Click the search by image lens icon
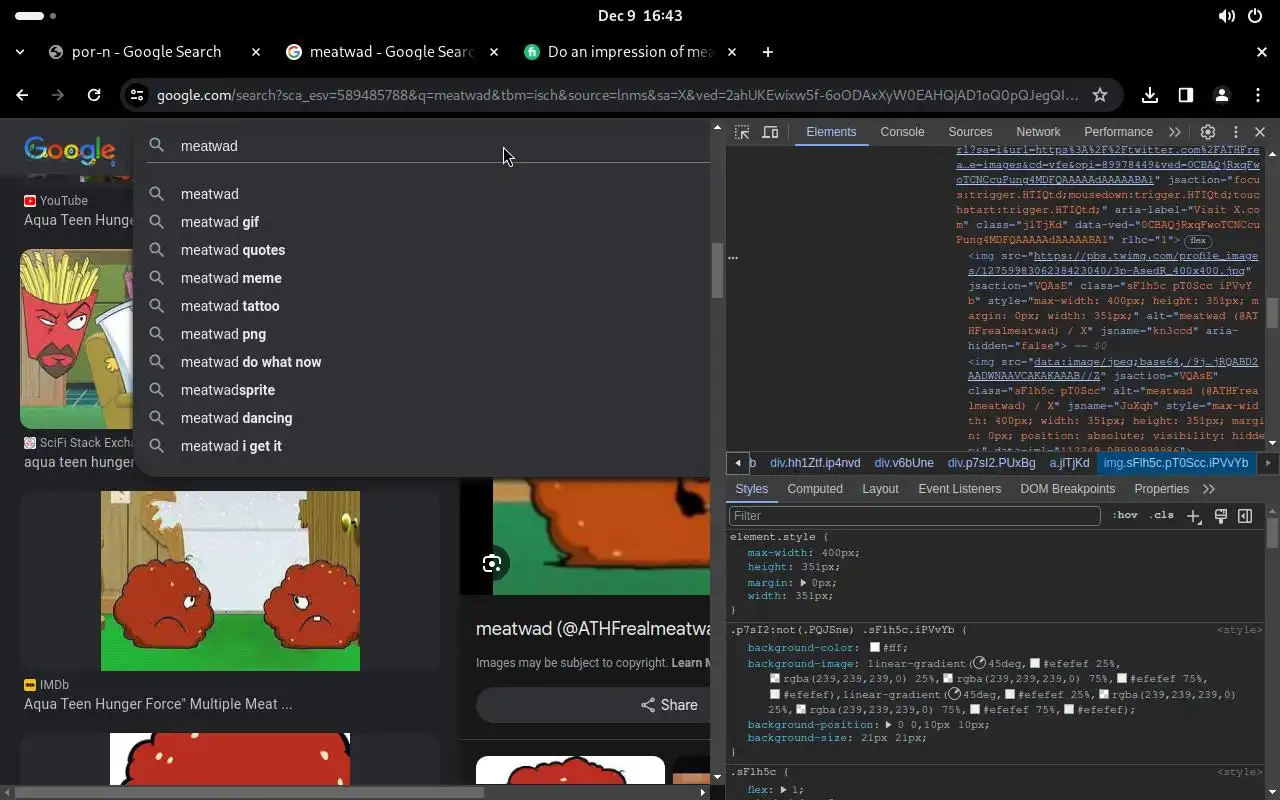Screen dimensions: 1280x800 491,563
